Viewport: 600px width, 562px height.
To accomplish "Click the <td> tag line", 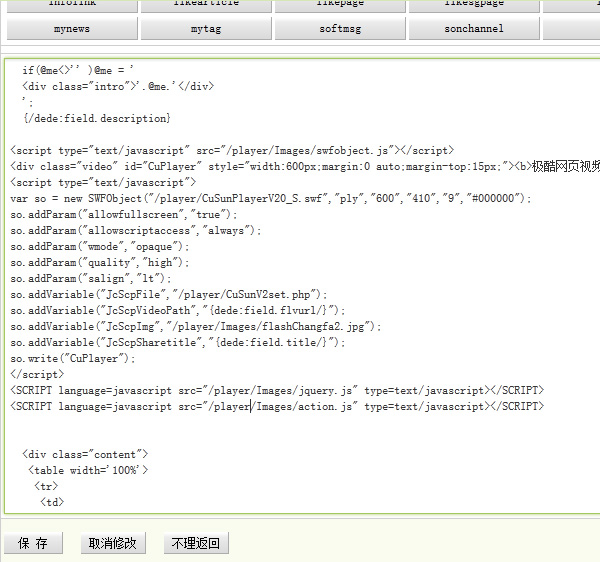I will coord(52,502).
